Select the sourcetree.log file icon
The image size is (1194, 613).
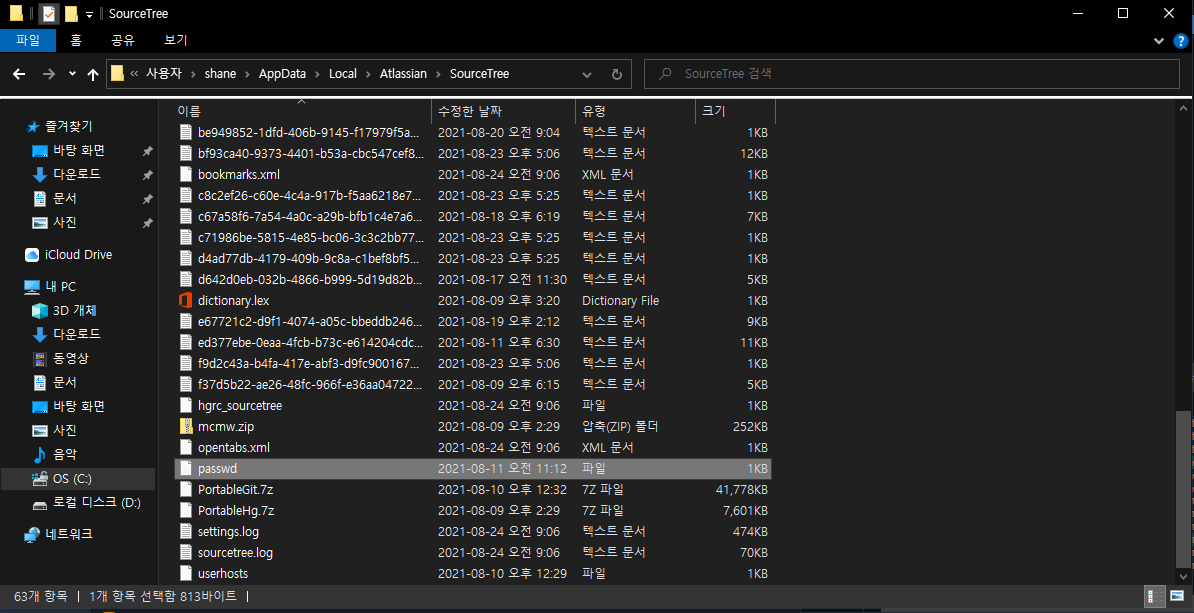[x=186, y=552]
